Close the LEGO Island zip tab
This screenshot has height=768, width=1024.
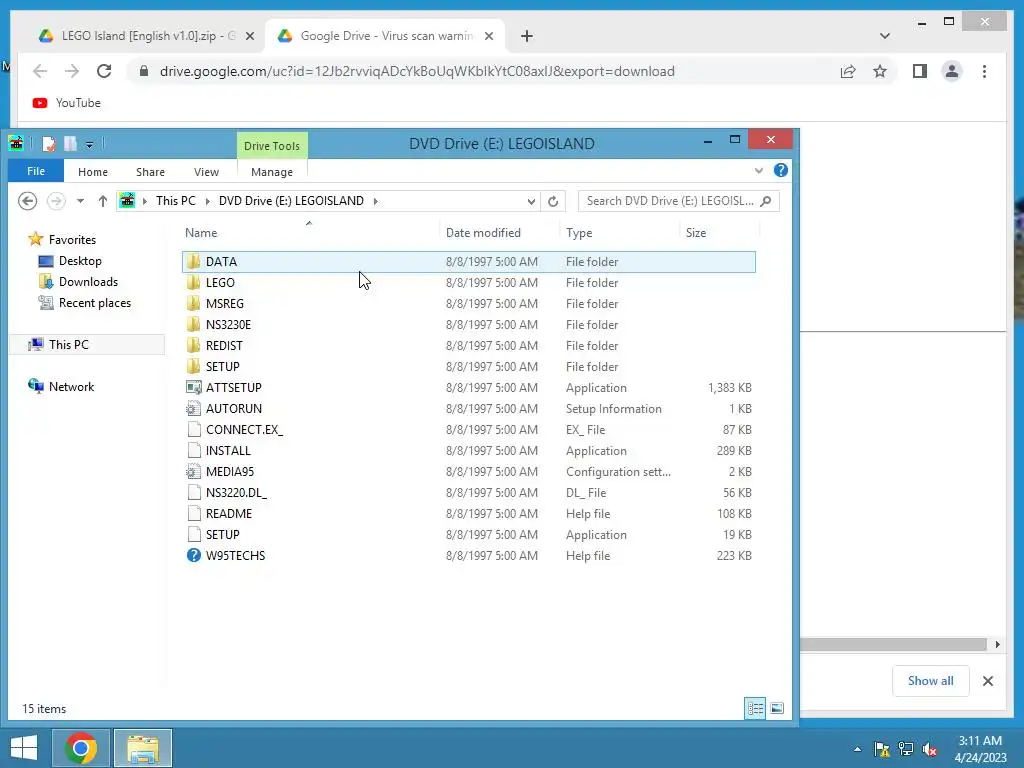click(249, 36)
